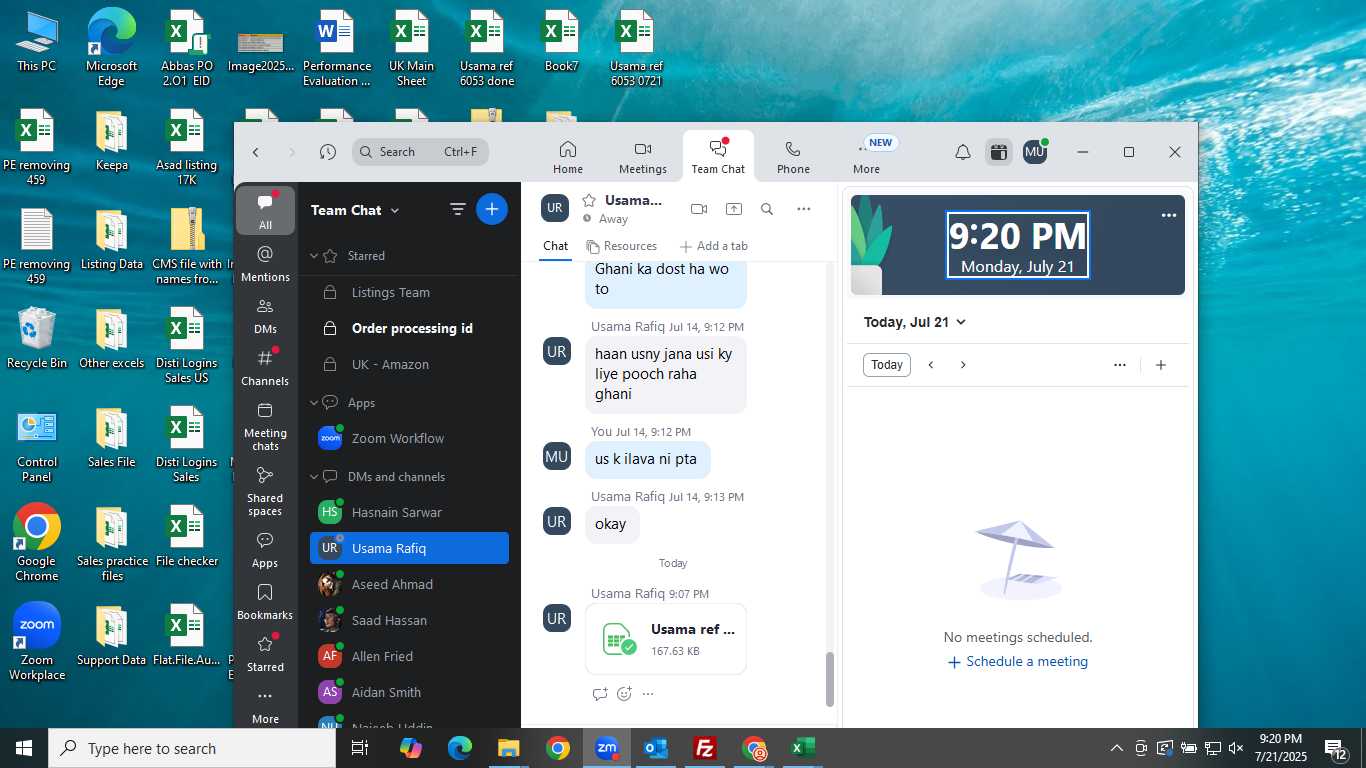Open the Resources tab
Image resolution: width=1366 pixels, height=768 pixels.
point(621,246)
